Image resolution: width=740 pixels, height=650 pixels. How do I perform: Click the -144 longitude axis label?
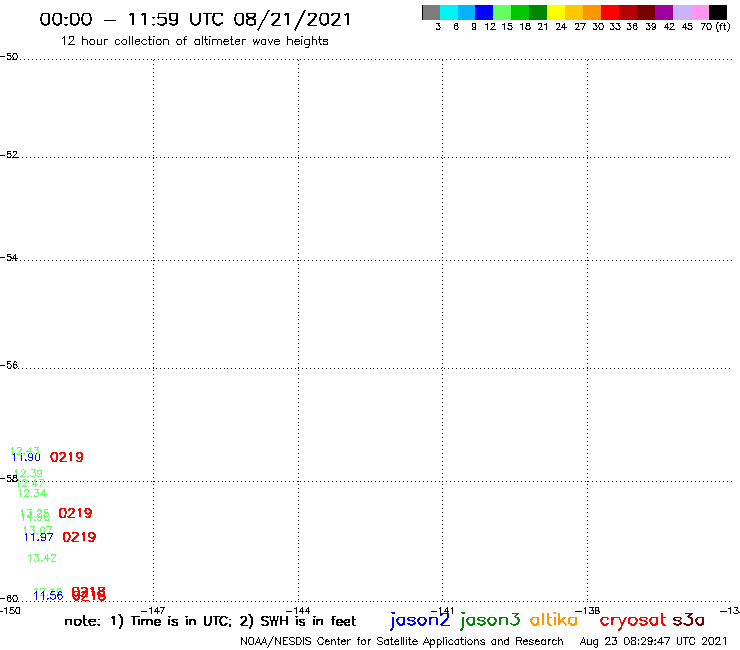pos(298,611)
